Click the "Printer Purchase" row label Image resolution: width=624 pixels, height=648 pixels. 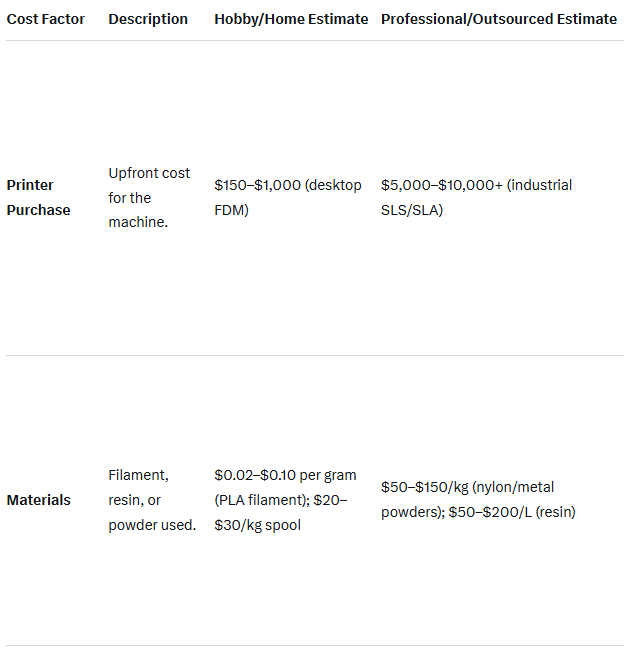pyautogui.click(x=38, y=197)
